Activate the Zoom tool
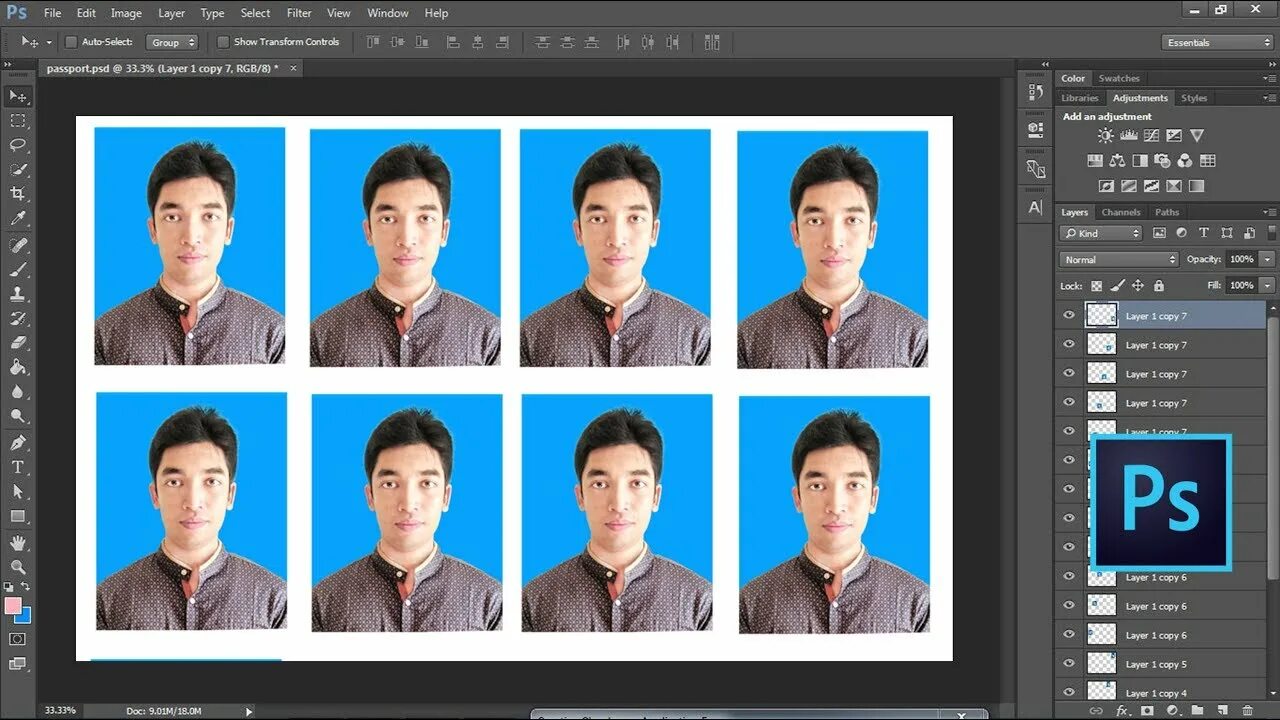This screenshot has width=1280, height=720. tap(18, 567)
